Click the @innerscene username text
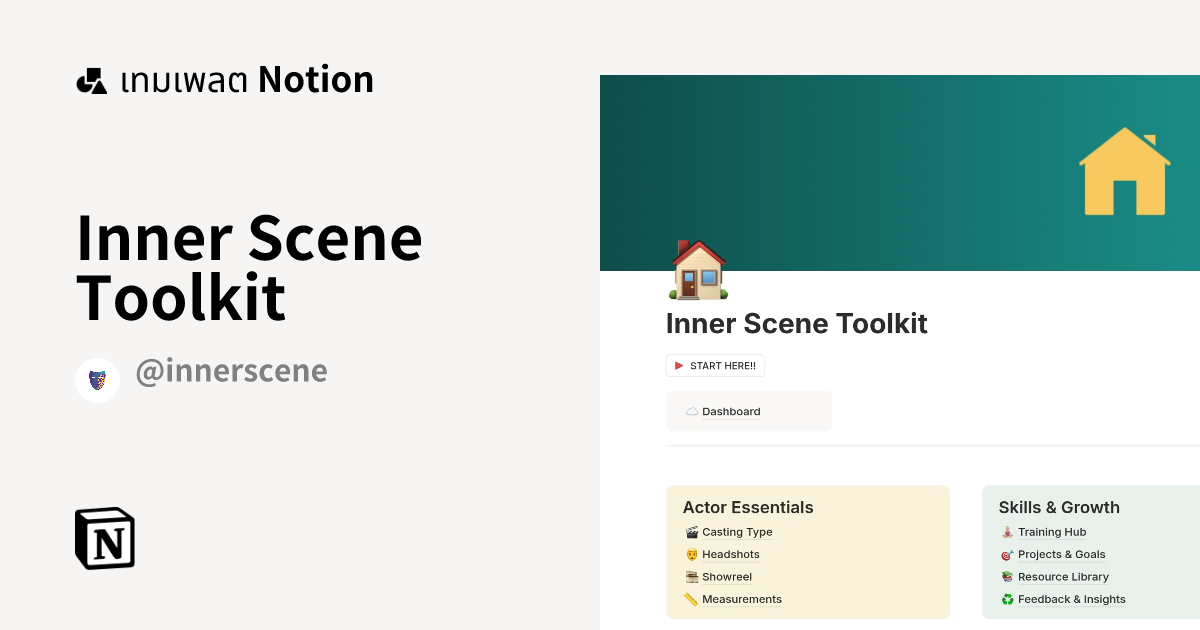 coord(231,371)
